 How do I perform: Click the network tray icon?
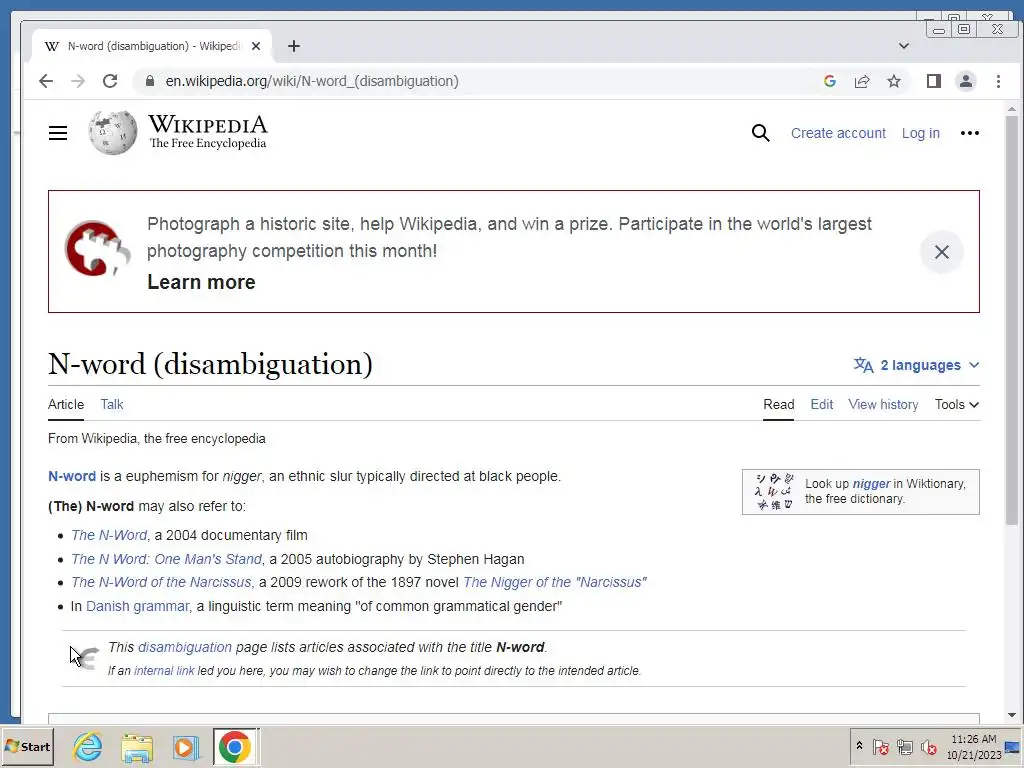(x=904, y=747)
